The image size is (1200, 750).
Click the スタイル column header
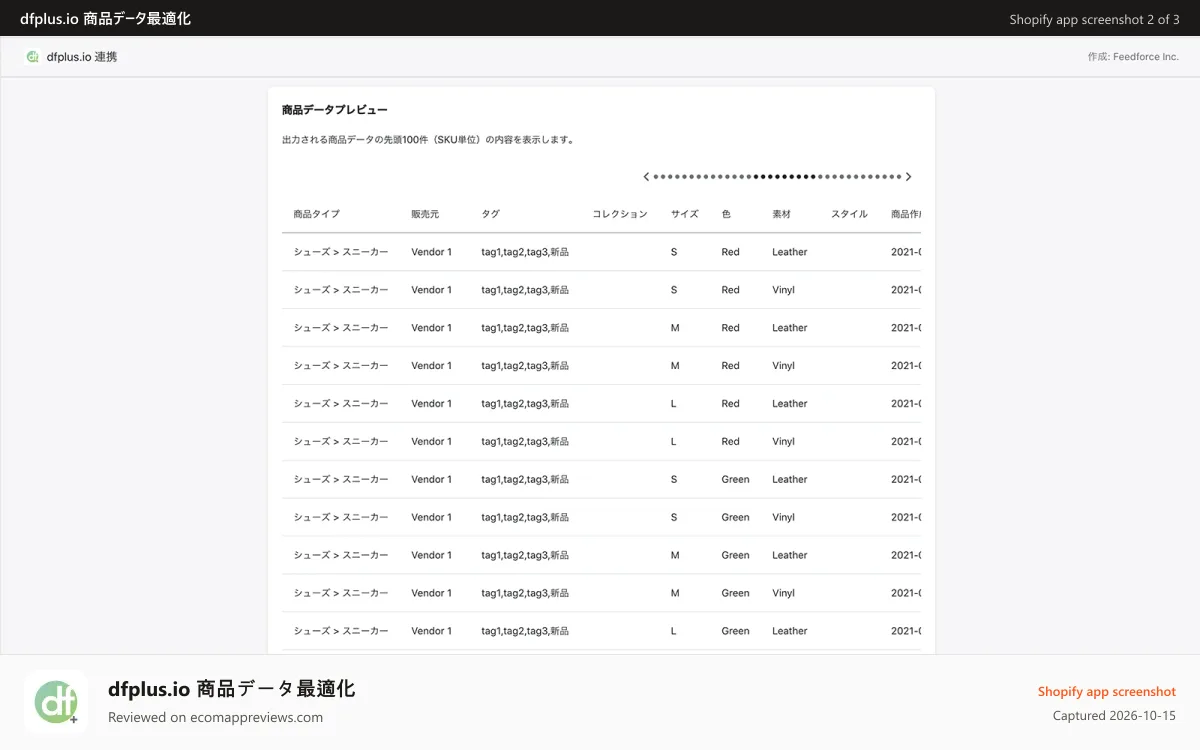(x=849, y=214)
